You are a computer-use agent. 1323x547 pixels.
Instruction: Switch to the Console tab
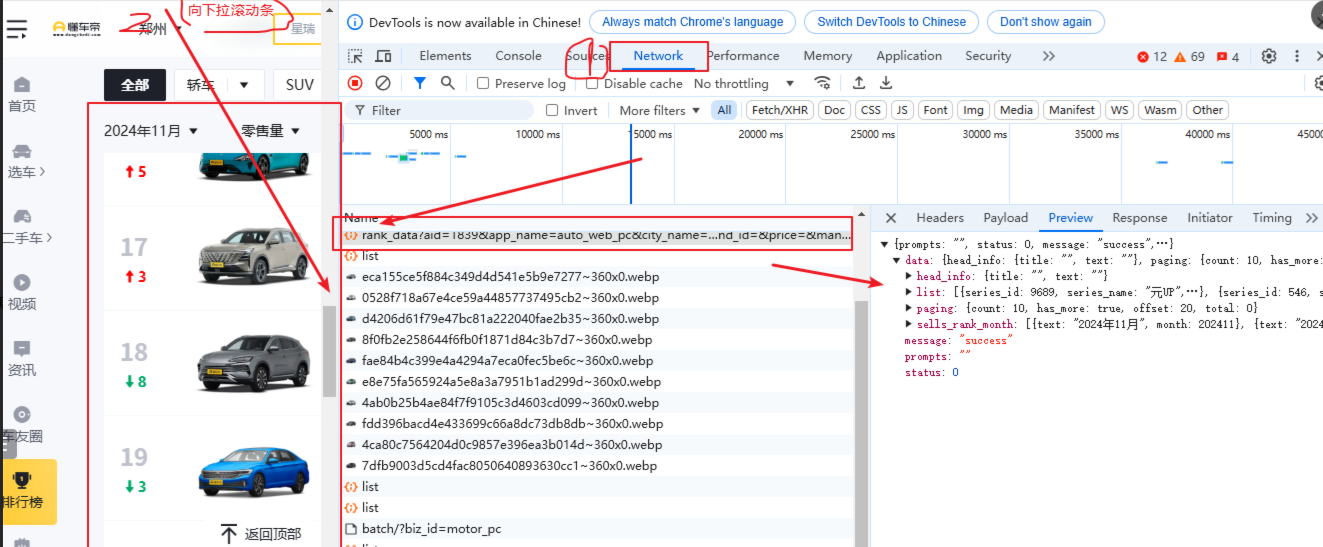[518, 56]
